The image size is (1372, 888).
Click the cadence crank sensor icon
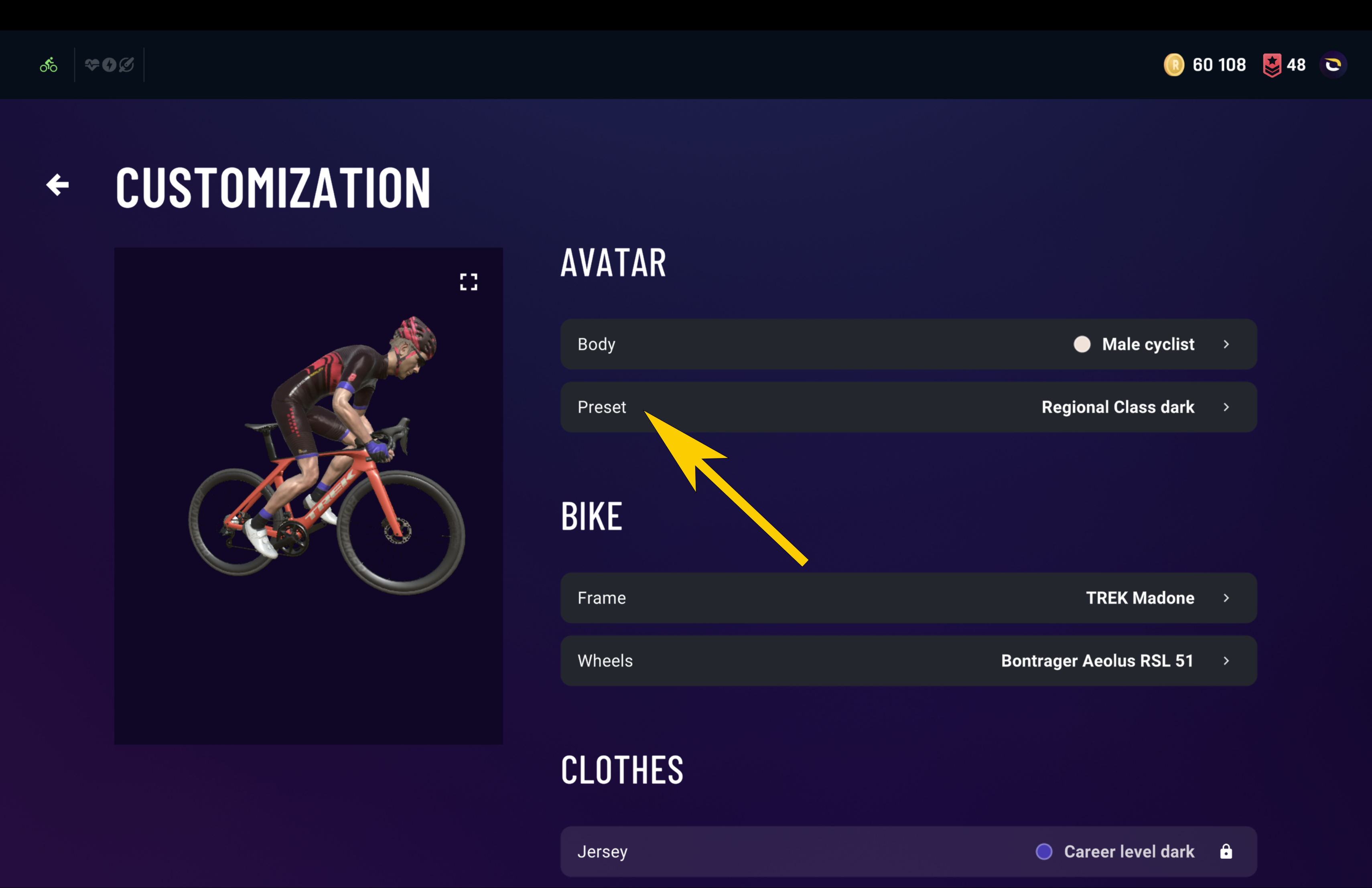point(126,65)
